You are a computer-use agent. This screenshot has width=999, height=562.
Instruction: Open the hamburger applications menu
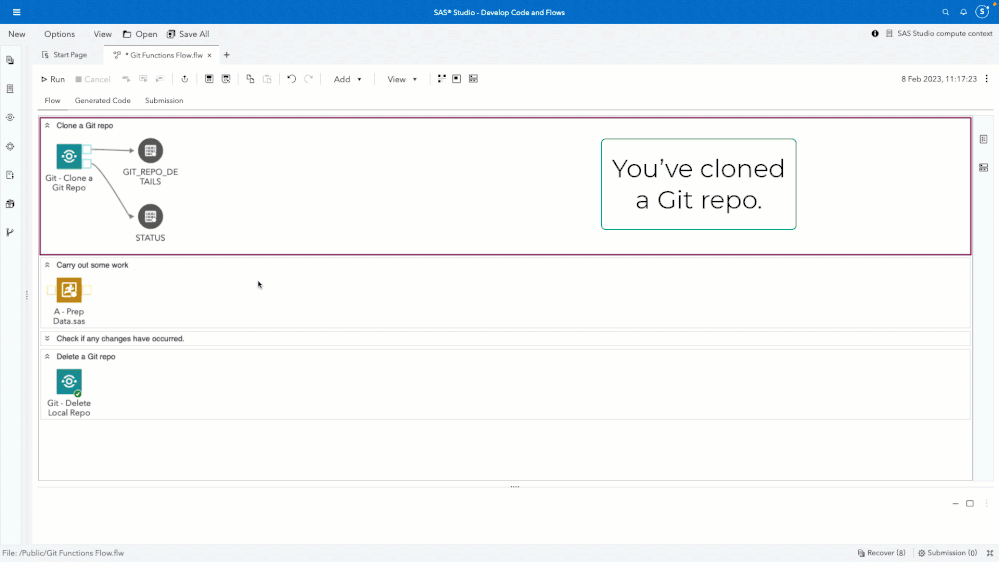click(17, 12)
